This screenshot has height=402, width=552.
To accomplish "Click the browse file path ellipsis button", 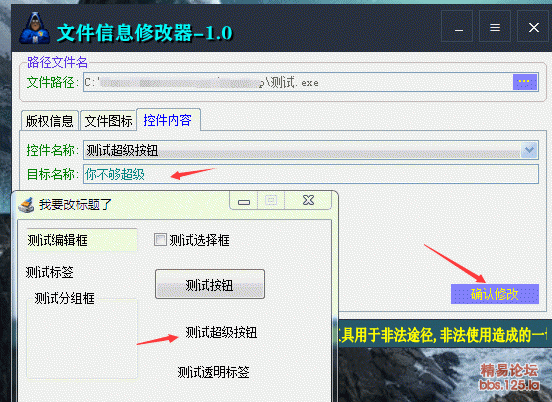I will click(x=525, y=82).
